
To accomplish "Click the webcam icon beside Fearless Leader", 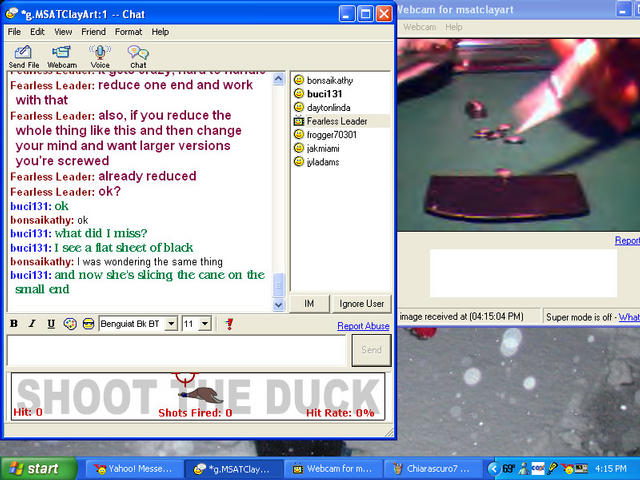I will pos(299,121).
